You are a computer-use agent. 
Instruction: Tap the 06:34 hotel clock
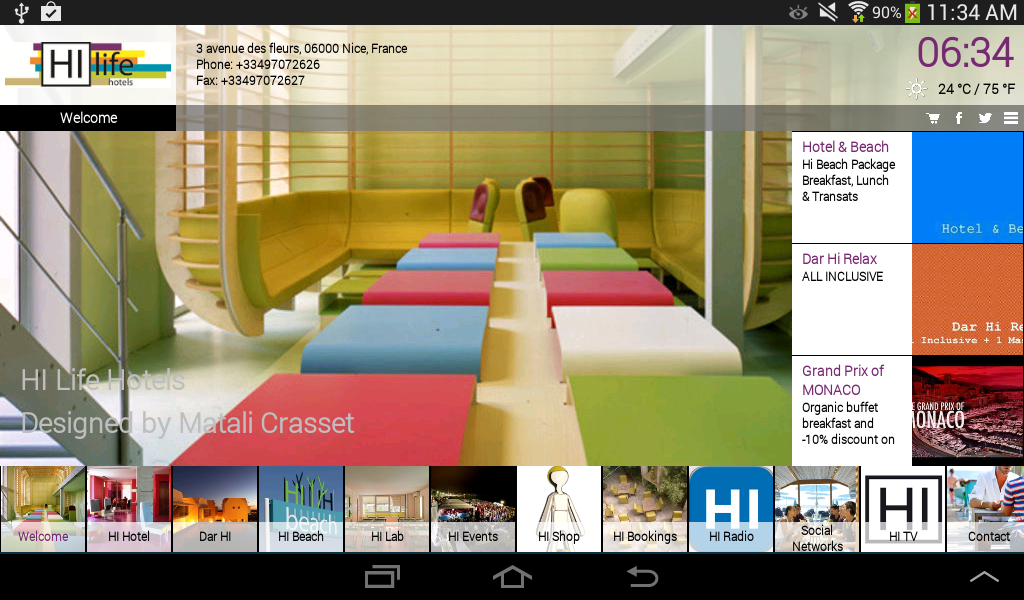pos(965,52)
